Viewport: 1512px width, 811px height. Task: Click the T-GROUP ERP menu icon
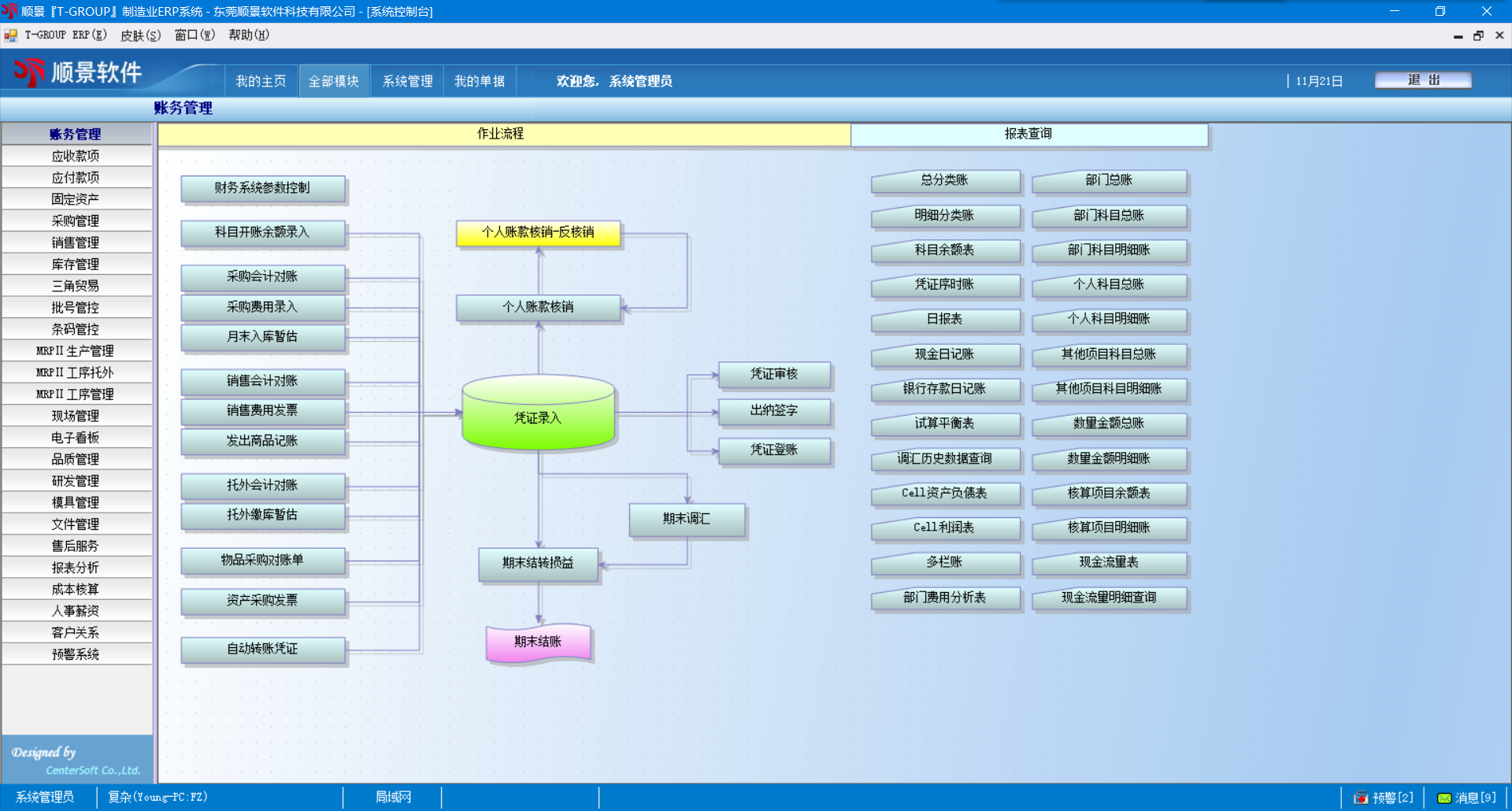11,35
